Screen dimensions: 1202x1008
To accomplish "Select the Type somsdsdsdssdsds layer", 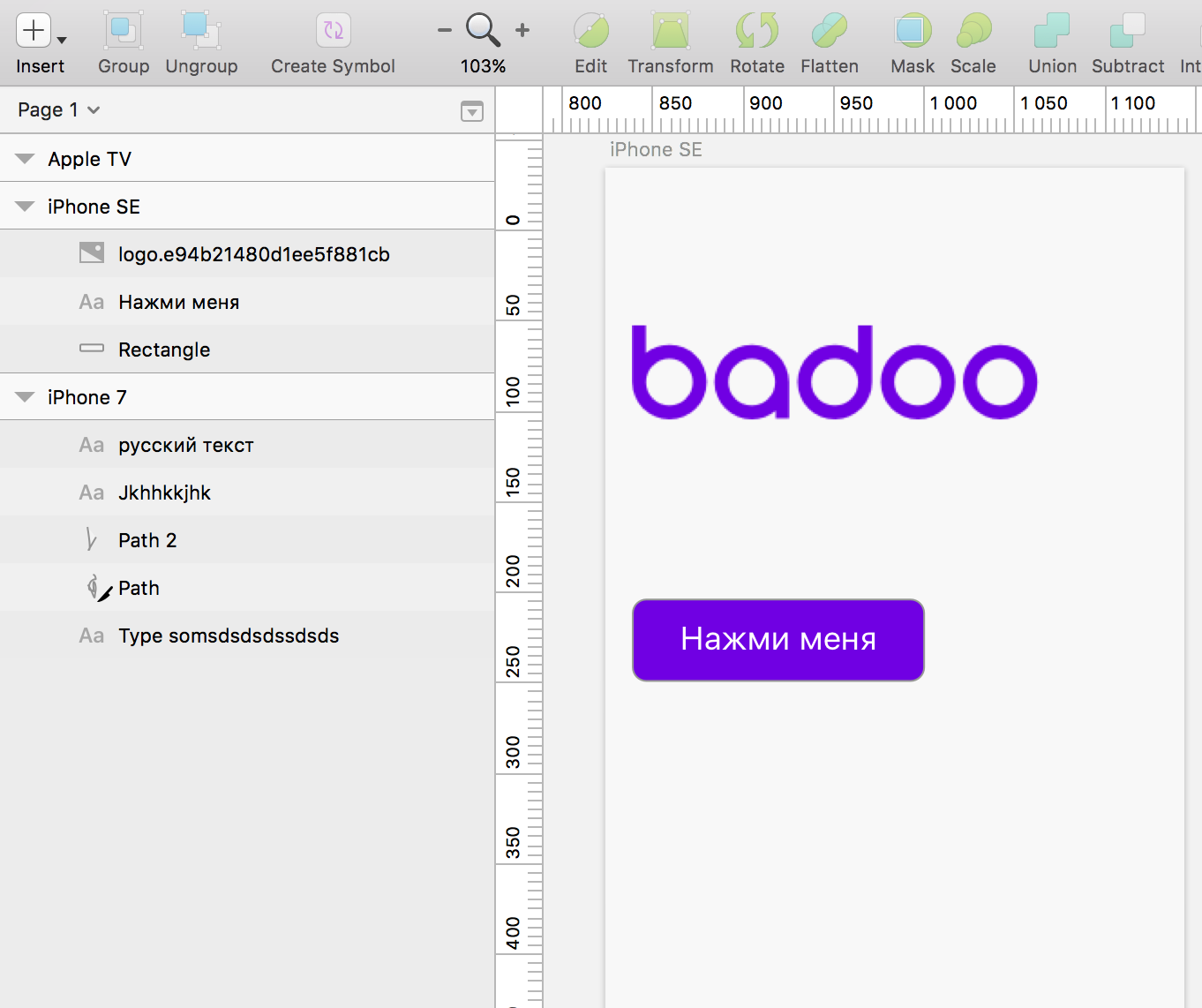I will pyautogui.click(x=247, y=636).
